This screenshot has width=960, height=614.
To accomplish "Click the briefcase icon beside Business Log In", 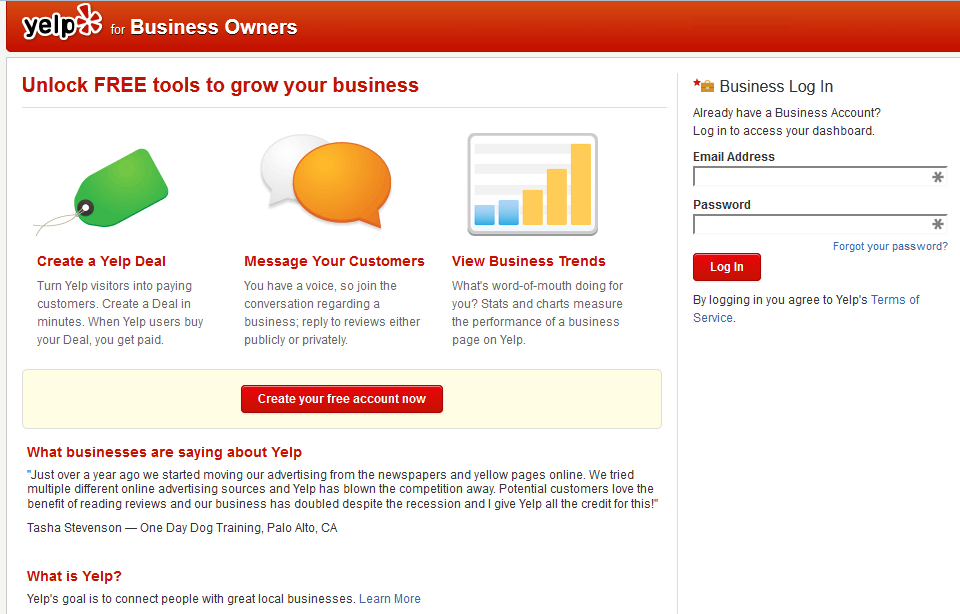I will pyautogui.click(x=707, y=86).
